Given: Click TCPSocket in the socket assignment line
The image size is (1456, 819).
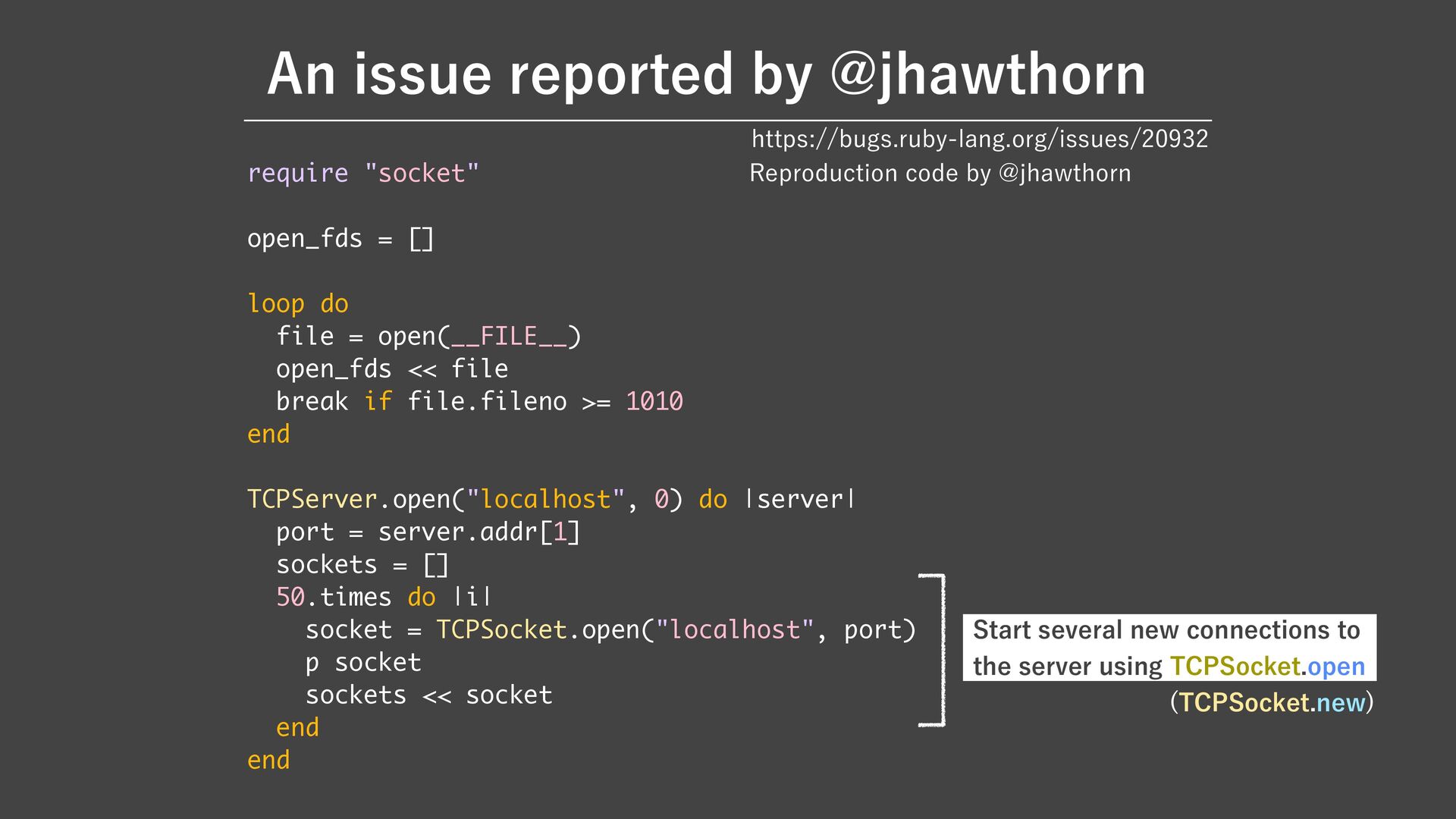Looking at the screenshot, I should click(x=501, y=630).
